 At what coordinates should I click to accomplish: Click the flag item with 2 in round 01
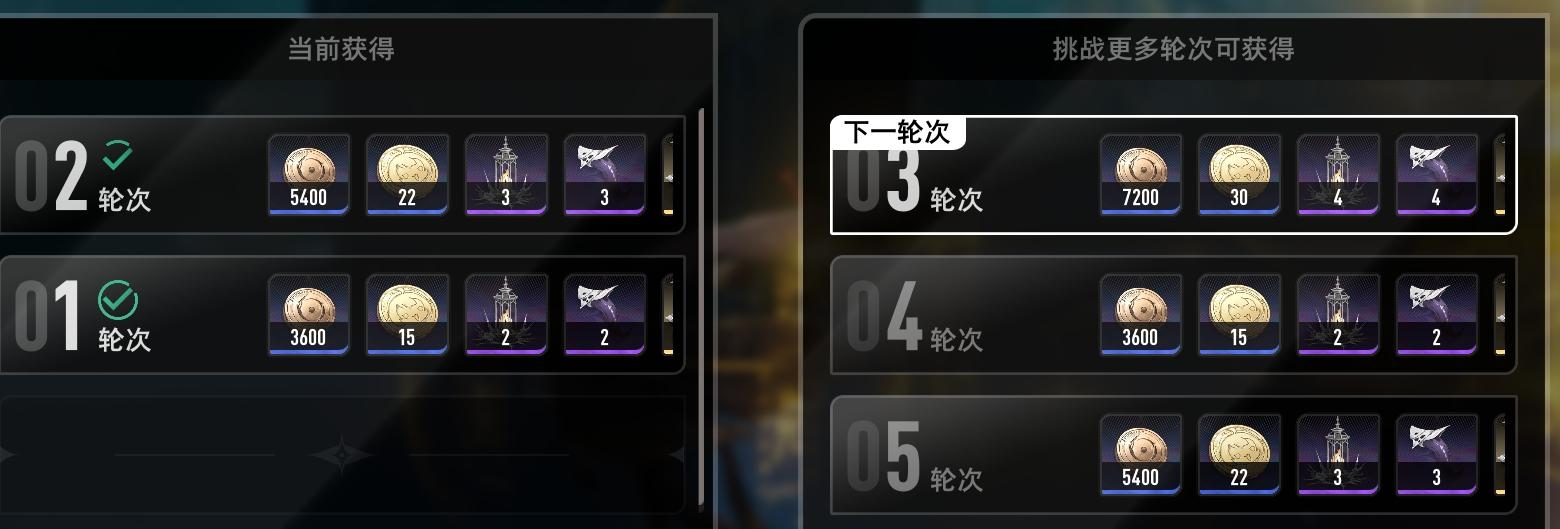(x=605, y=315)
